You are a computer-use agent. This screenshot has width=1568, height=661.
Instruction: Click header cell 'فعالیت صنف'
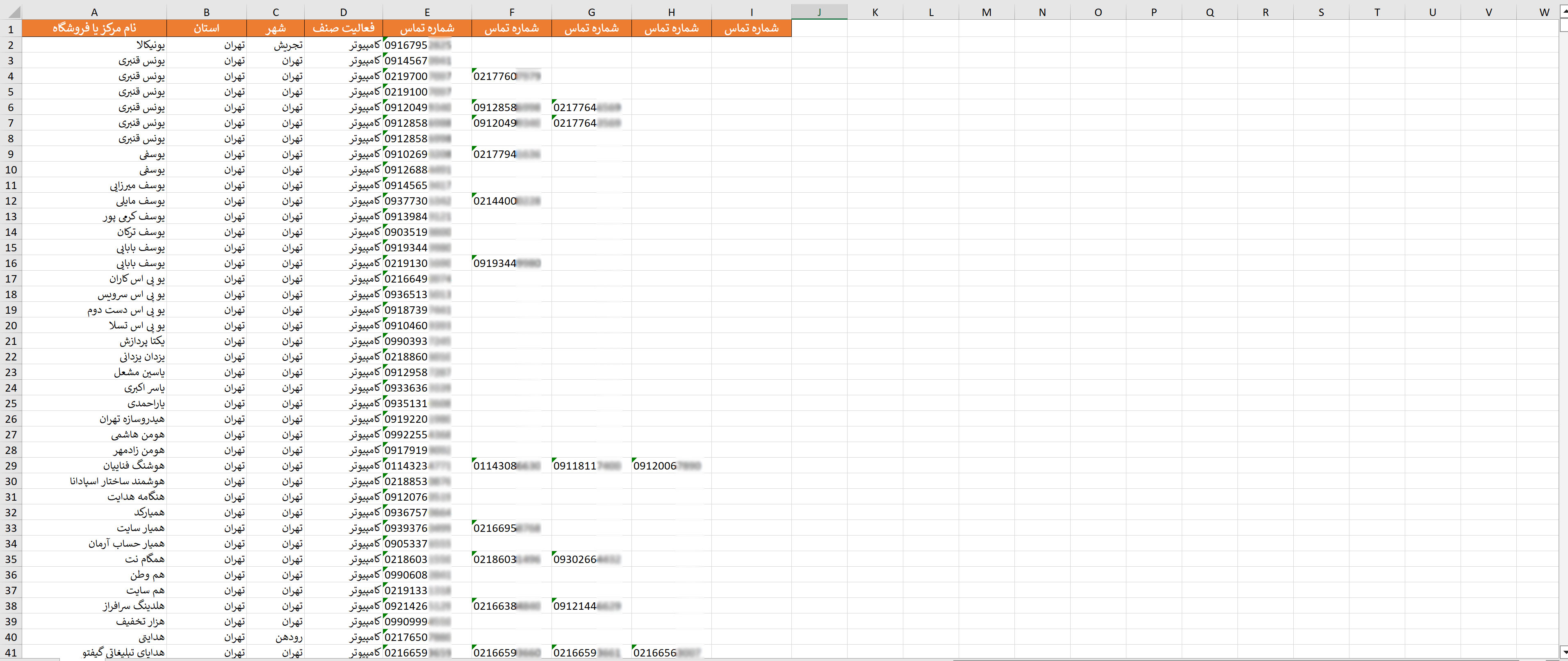[343, 28]
